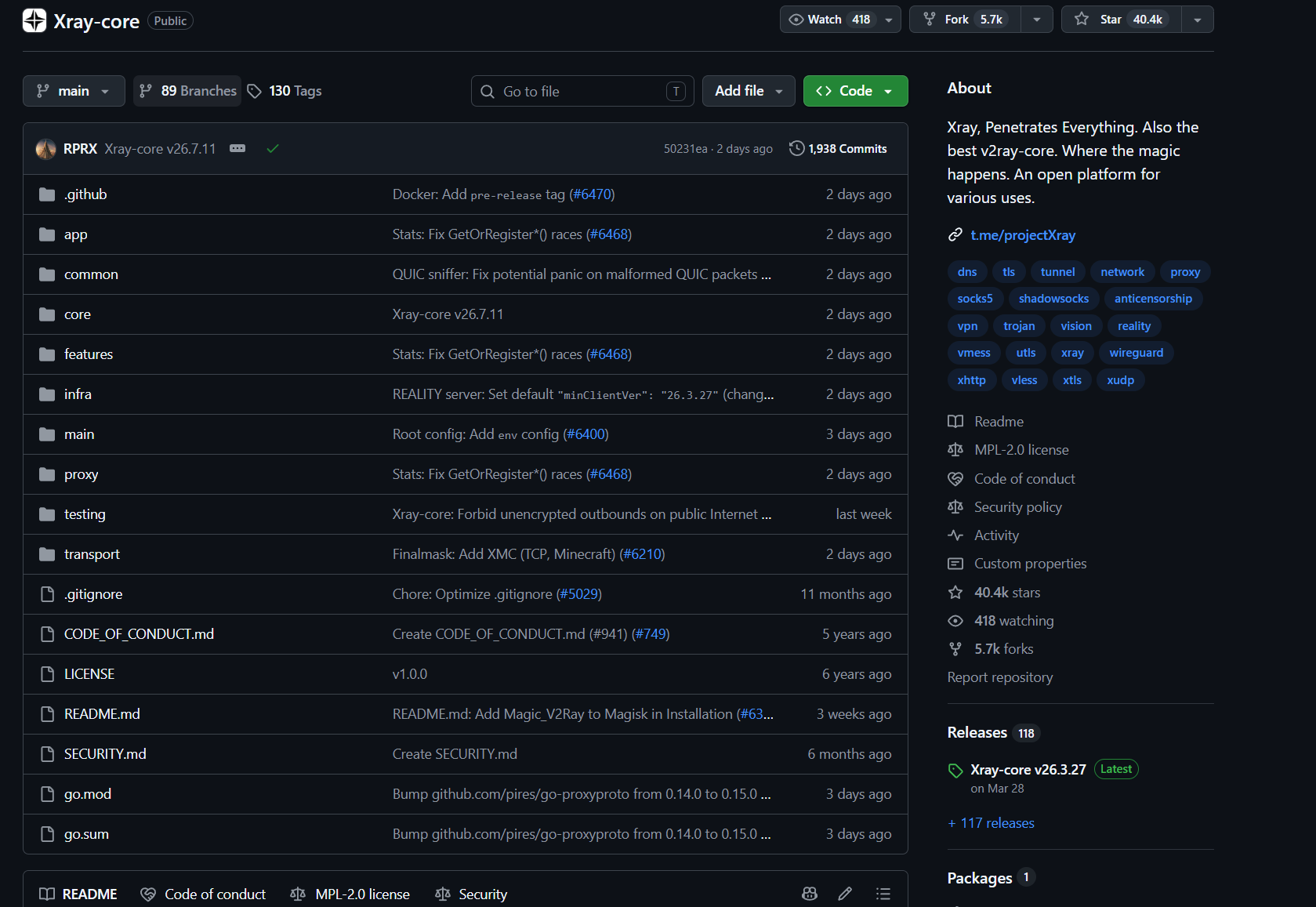The height and width of the screenshot is (907, 1316).
Task: Expand the Star lists dropdown arrow
Action: point(1198,19)
